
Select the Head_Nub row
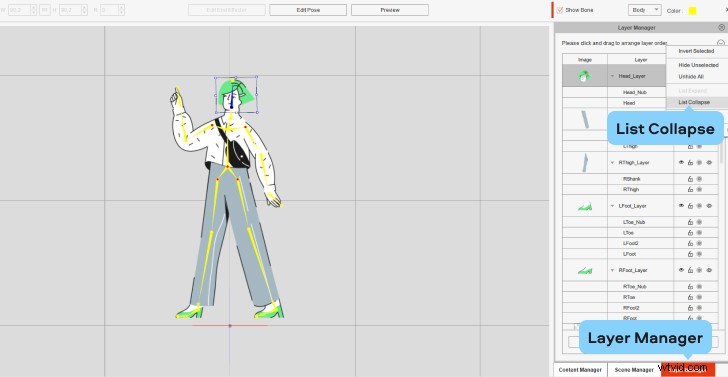click(x=635, y=92)
